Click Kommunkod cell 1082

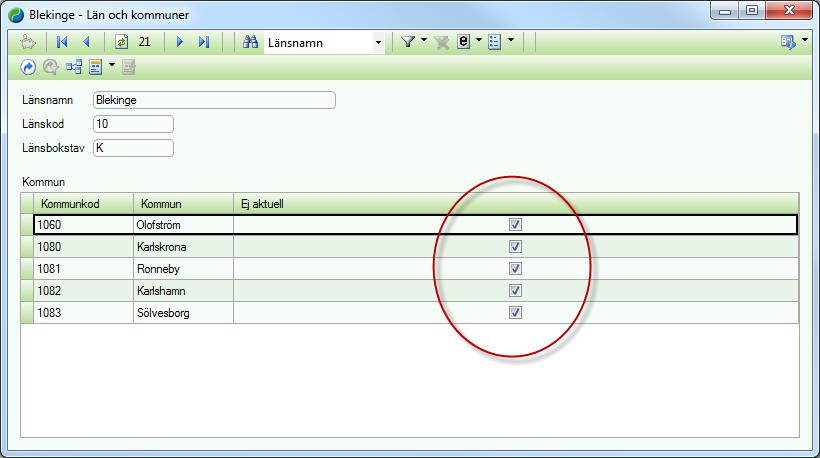click(x=84, y=291)
